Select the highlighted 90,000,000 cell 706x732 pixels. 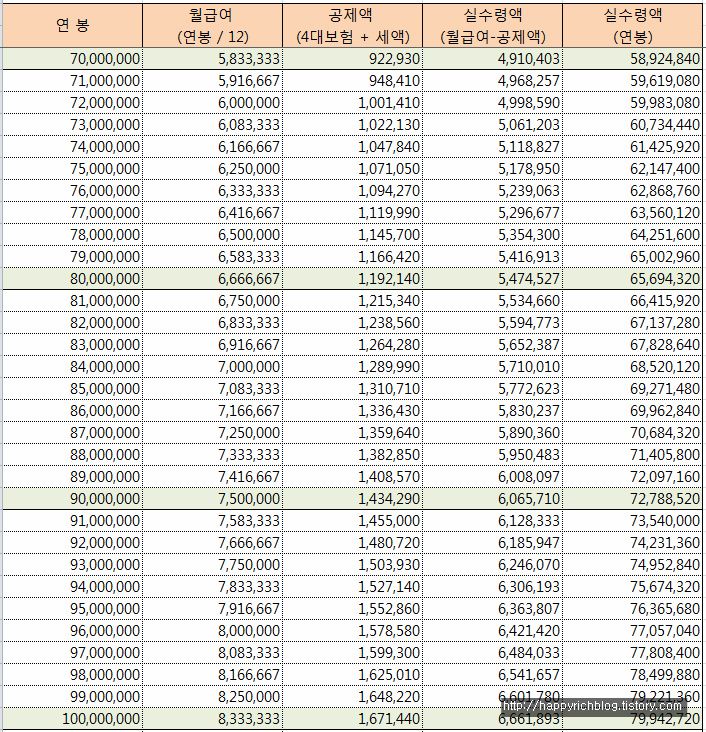click(x=72, y=499)
